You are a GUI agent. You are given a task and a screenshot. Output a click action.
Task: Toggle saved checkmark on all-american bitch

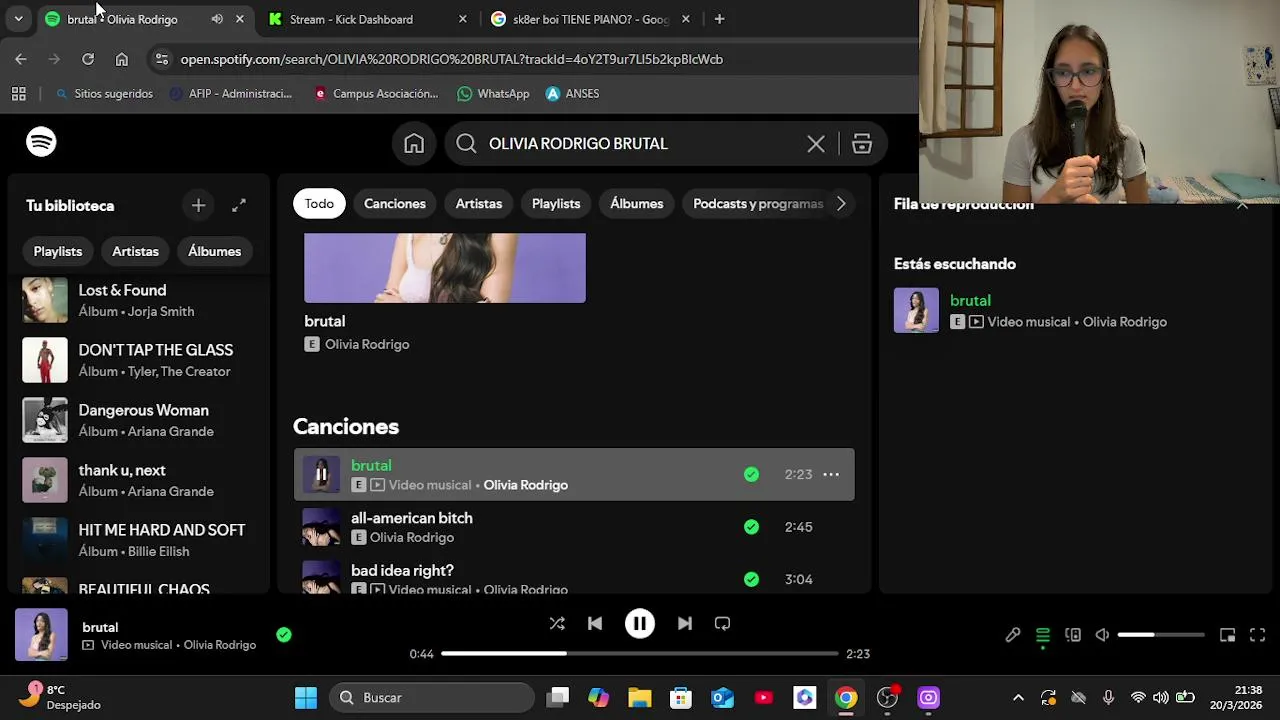point(751,527)
